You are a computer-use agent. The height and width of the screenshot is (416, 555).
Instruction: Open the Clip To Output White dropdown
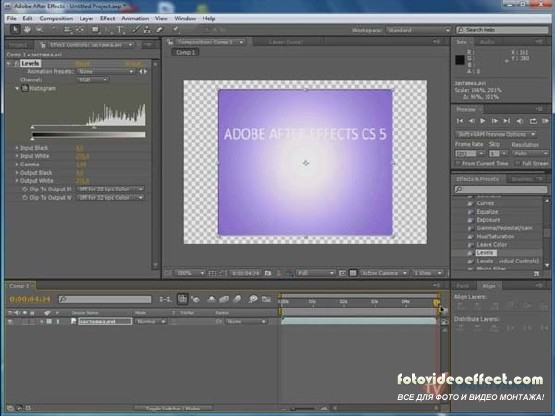(x=110, y=198)
